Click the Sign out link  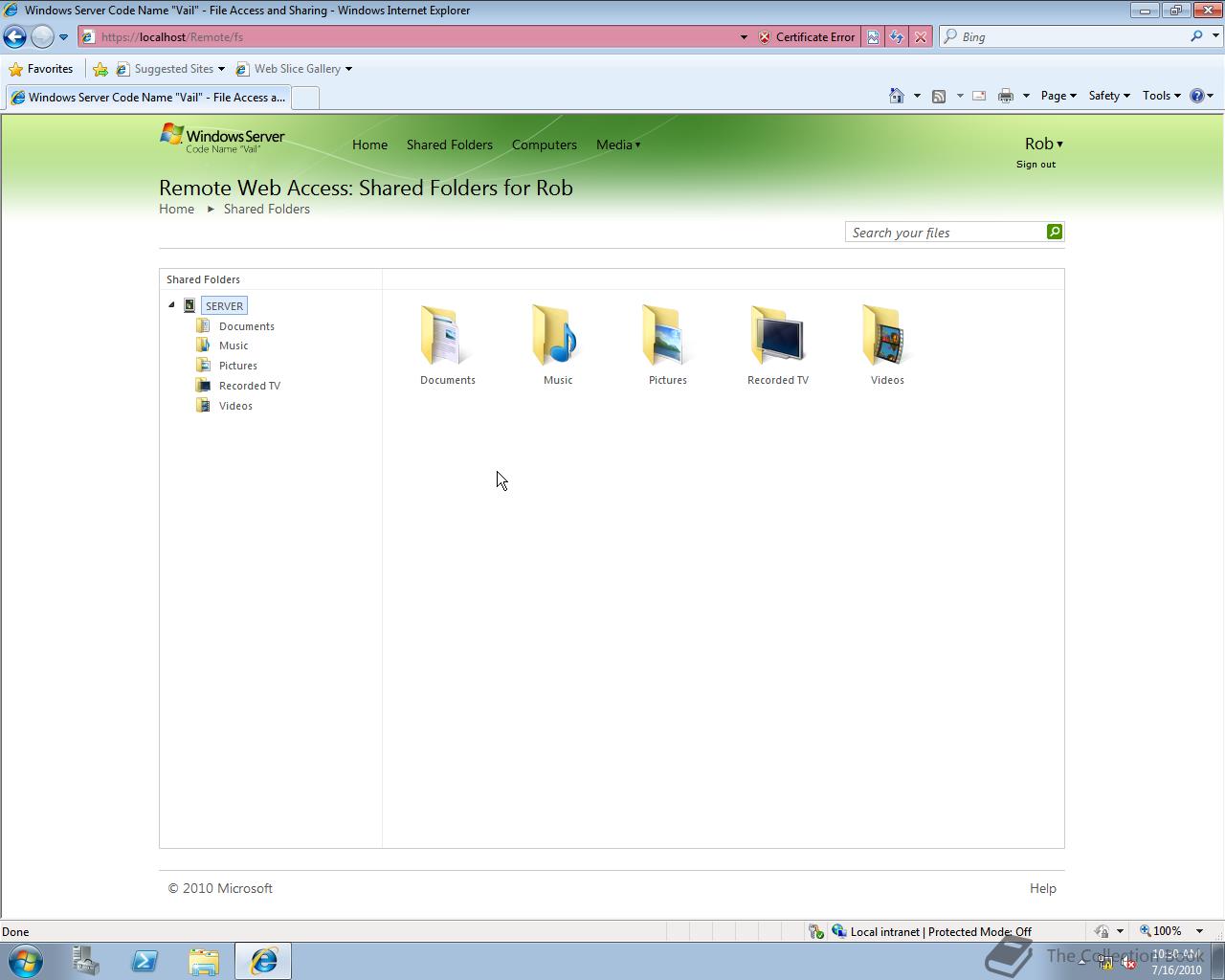pos(1036,165)
